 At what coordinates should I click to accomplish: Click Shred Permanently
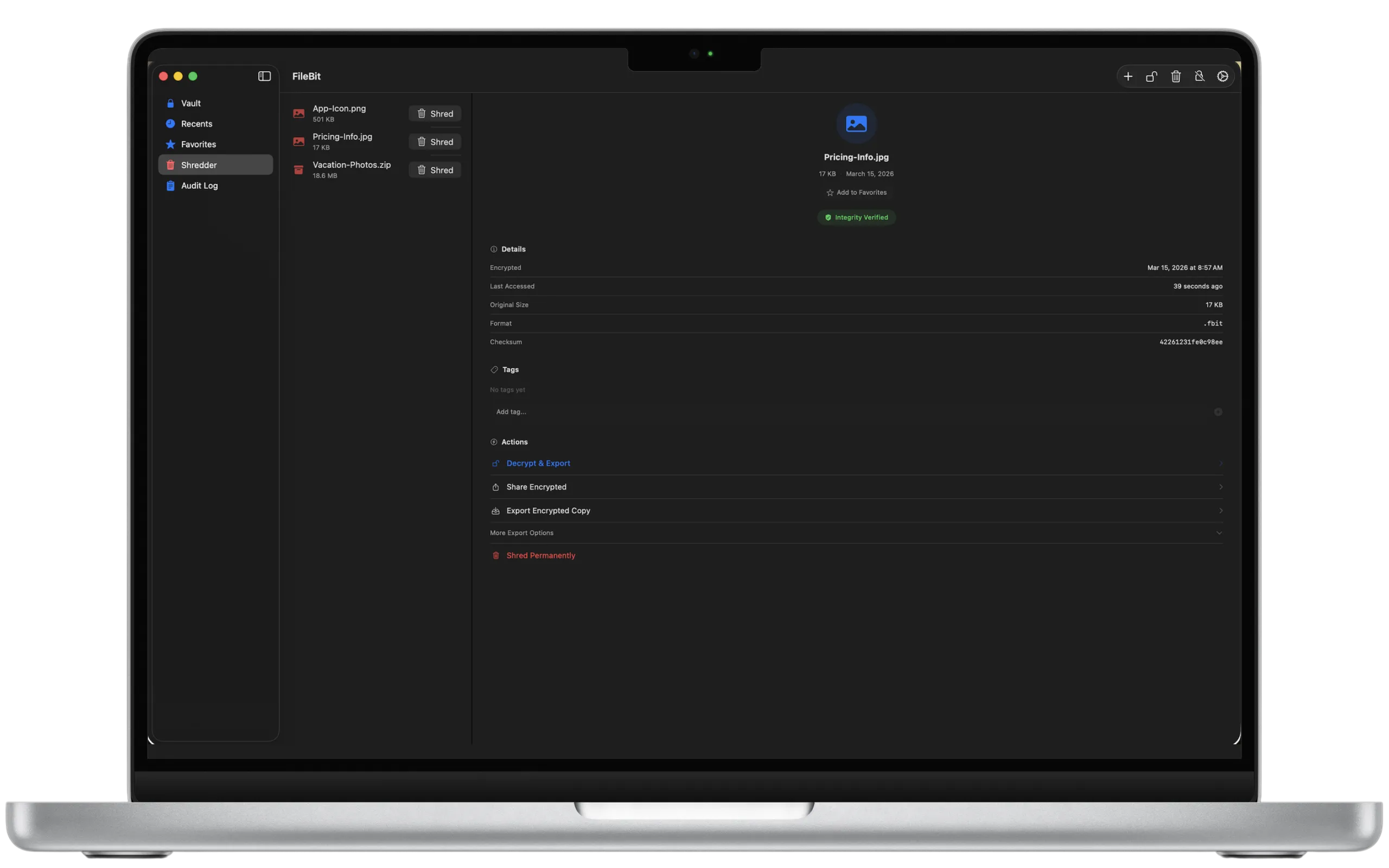pos(540,555)
